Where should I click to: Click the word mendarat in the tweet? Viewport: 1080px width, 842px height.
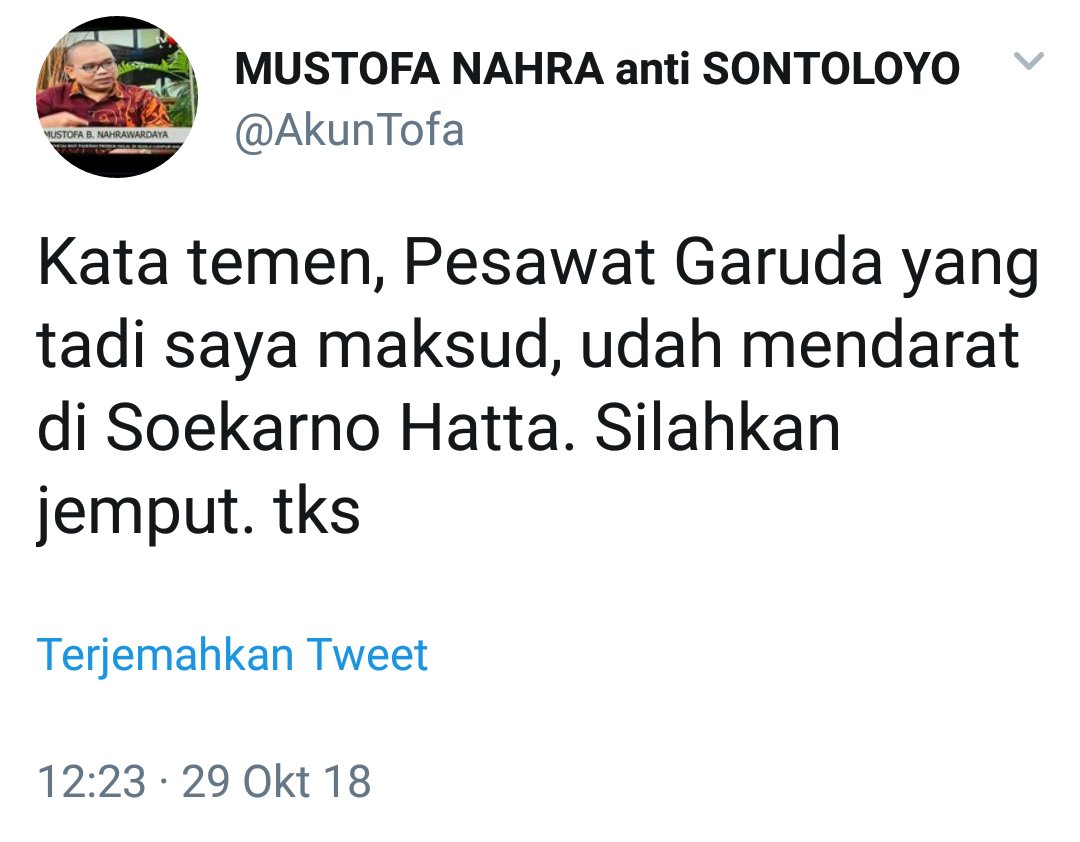[x=880, y=345]
